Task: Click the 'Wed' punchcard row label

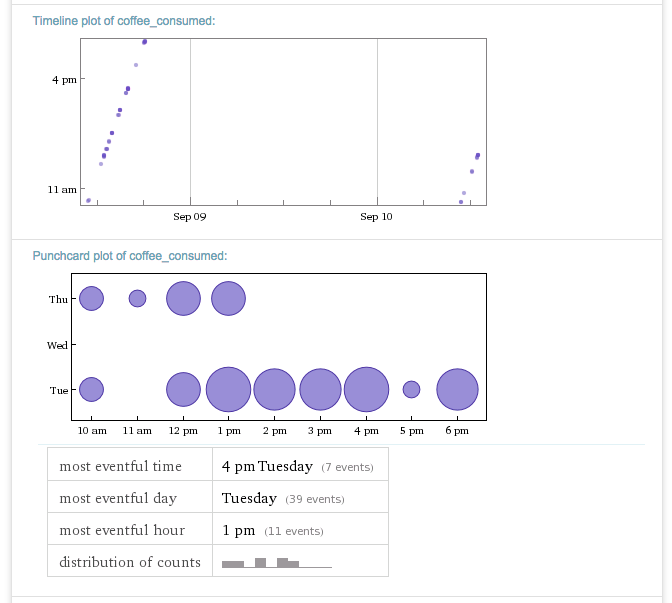Action: point(57,345)
